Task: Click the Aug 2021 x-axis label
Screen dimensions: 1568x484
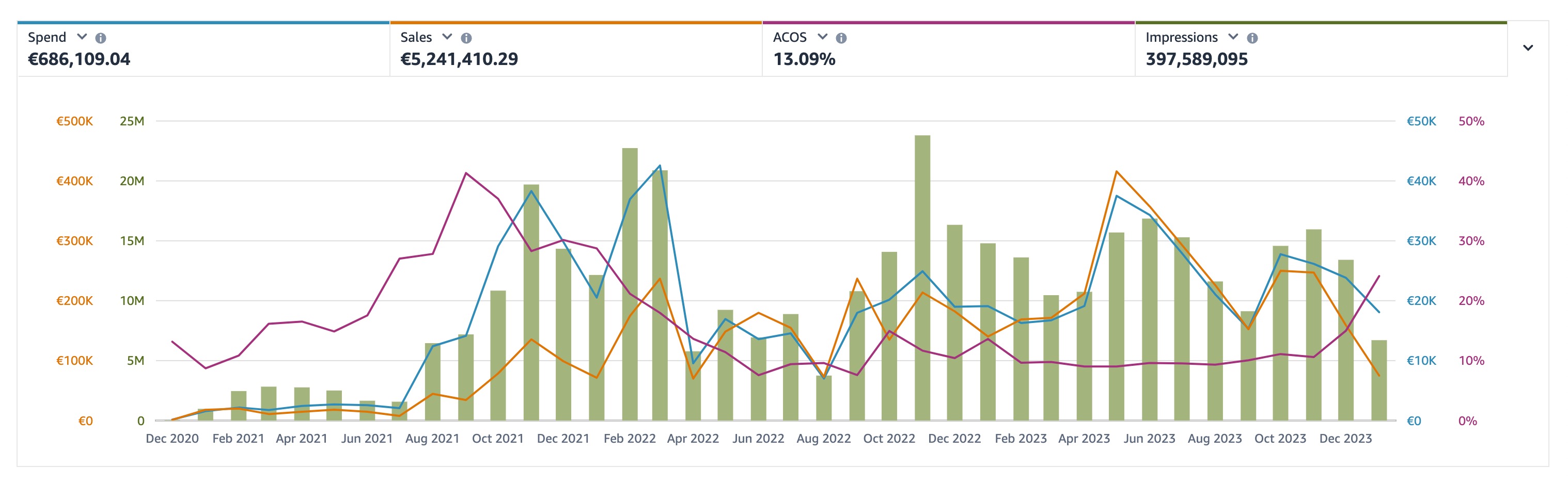Action: (432, 439)
